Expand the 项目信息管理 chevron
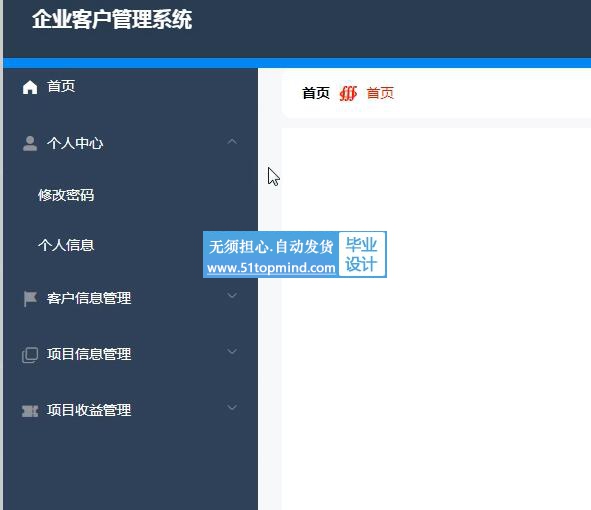 pyautogui.click(x=232, y=351)
